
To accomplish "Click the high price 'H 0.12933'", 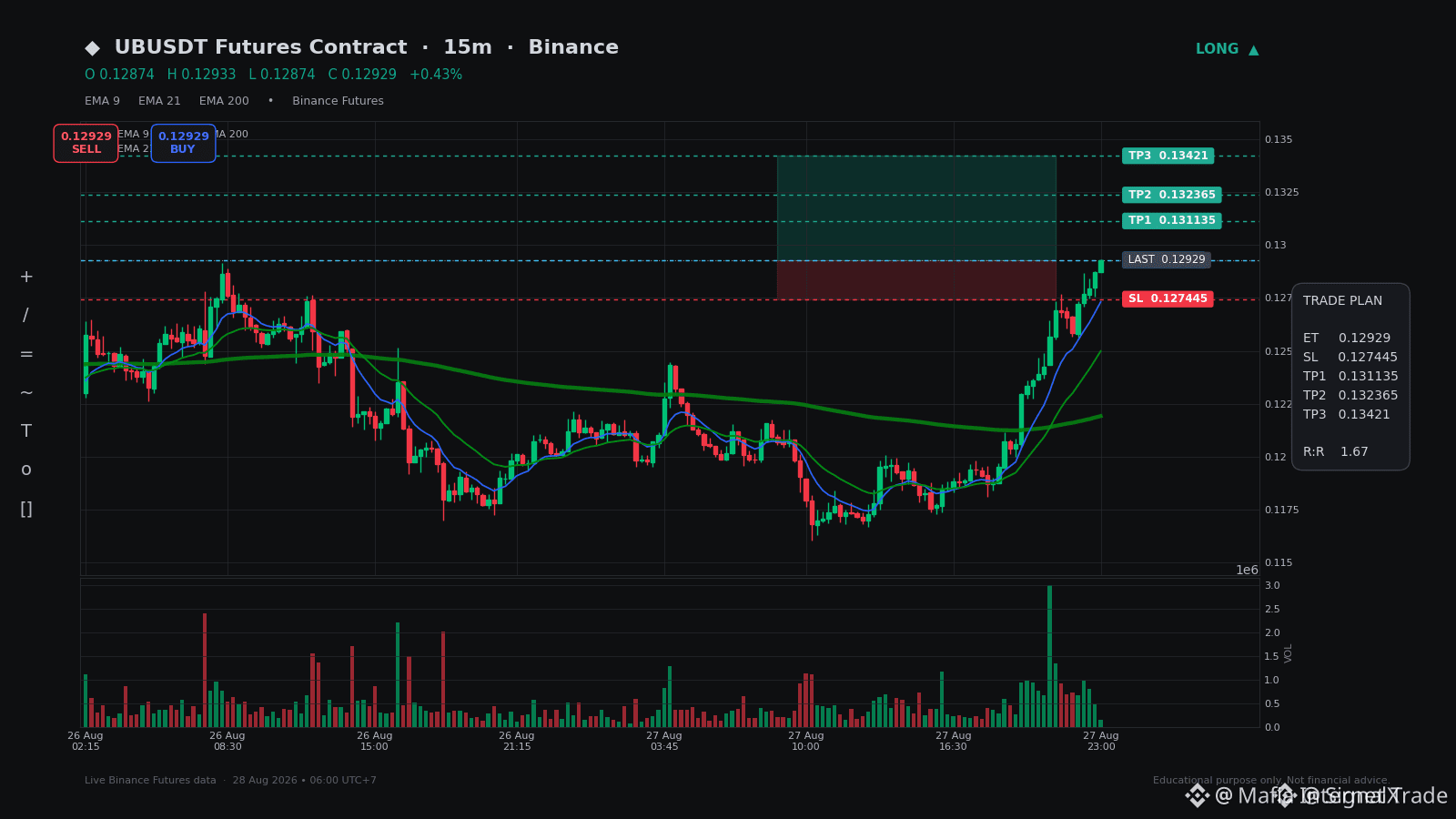I will click(201, 75).
